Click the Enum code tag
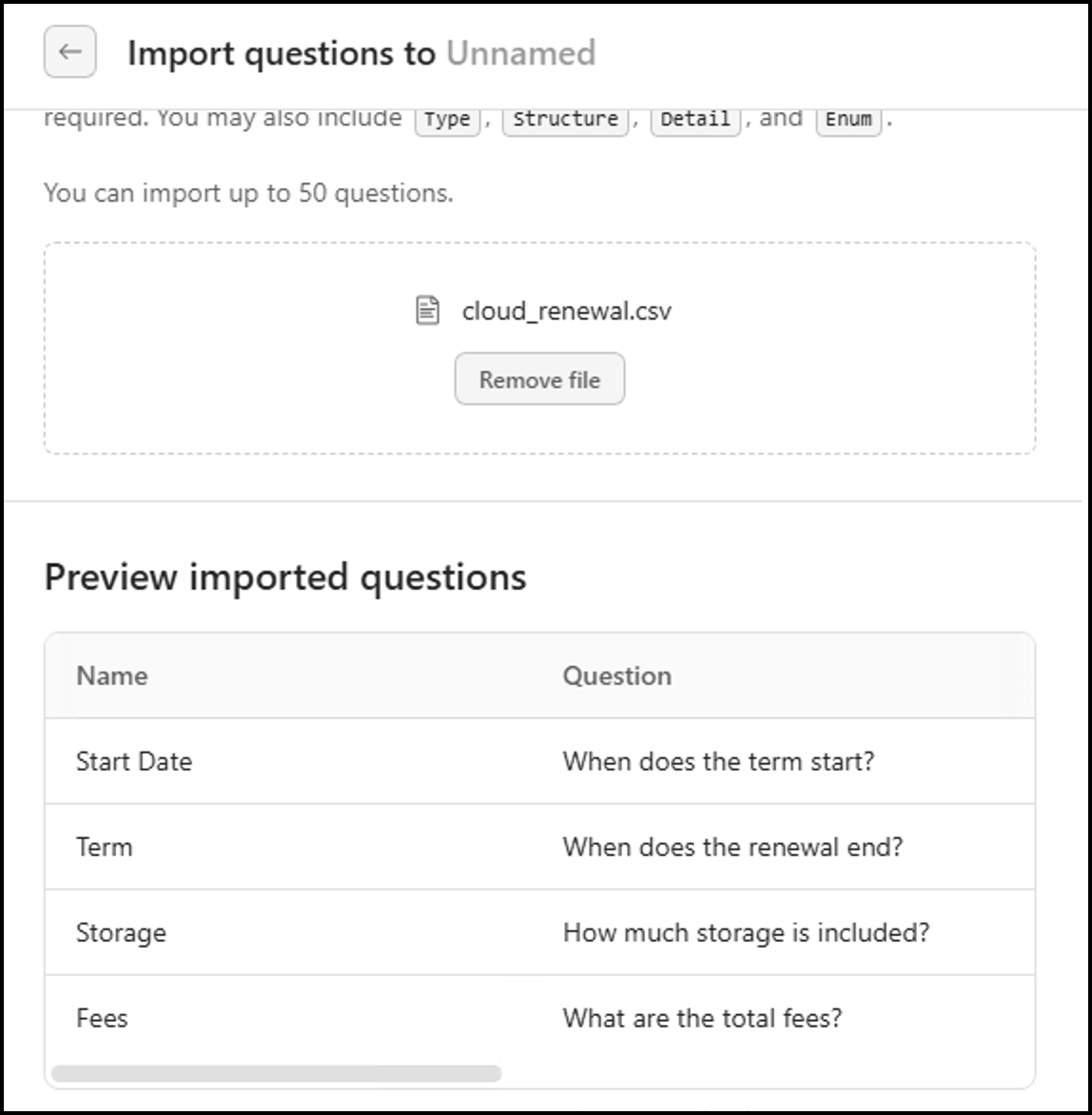This screenshot has width=1092, height=1115. (x=848, y=119)
